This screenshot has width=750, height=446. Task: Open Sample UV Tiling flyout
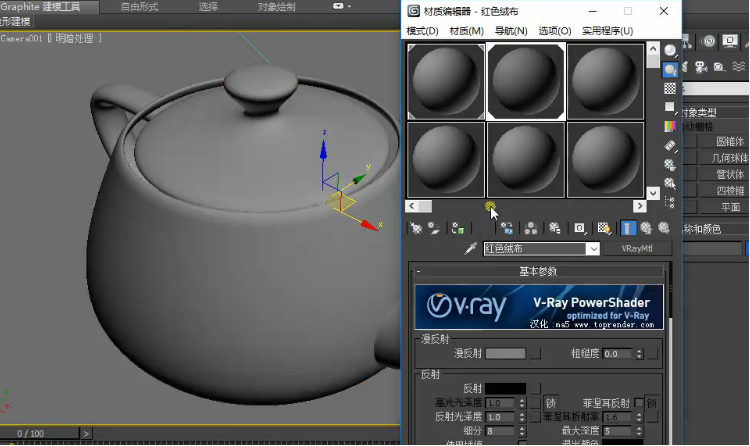[670, 107]
